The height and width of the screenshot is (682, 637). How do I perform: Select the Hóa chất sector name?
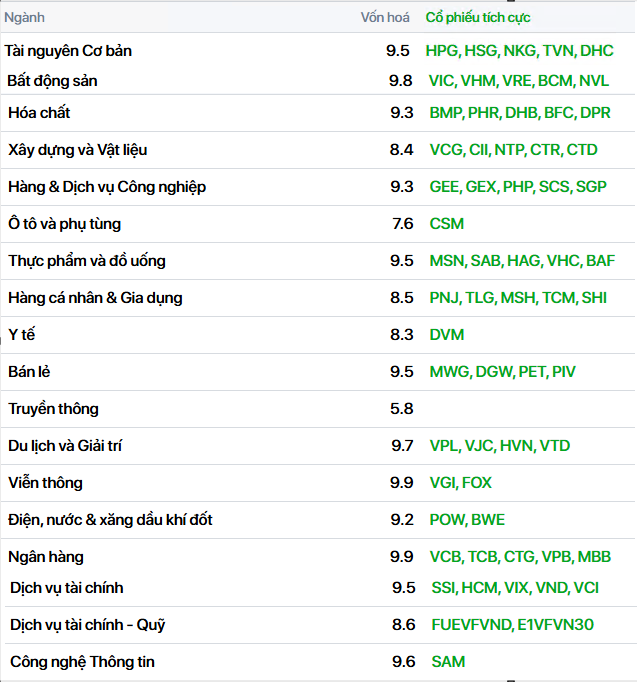coord(39,113)
